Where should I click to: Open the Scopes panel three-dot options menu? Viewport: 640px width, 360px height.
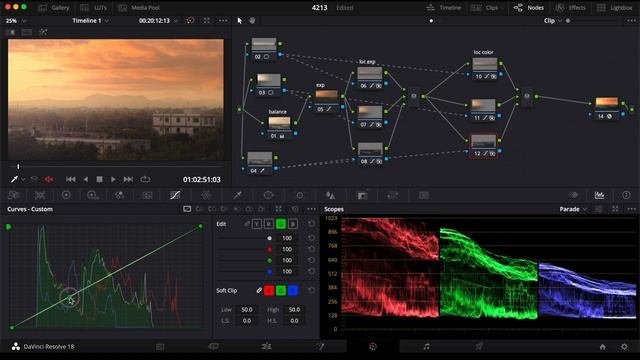pos(631,209)
